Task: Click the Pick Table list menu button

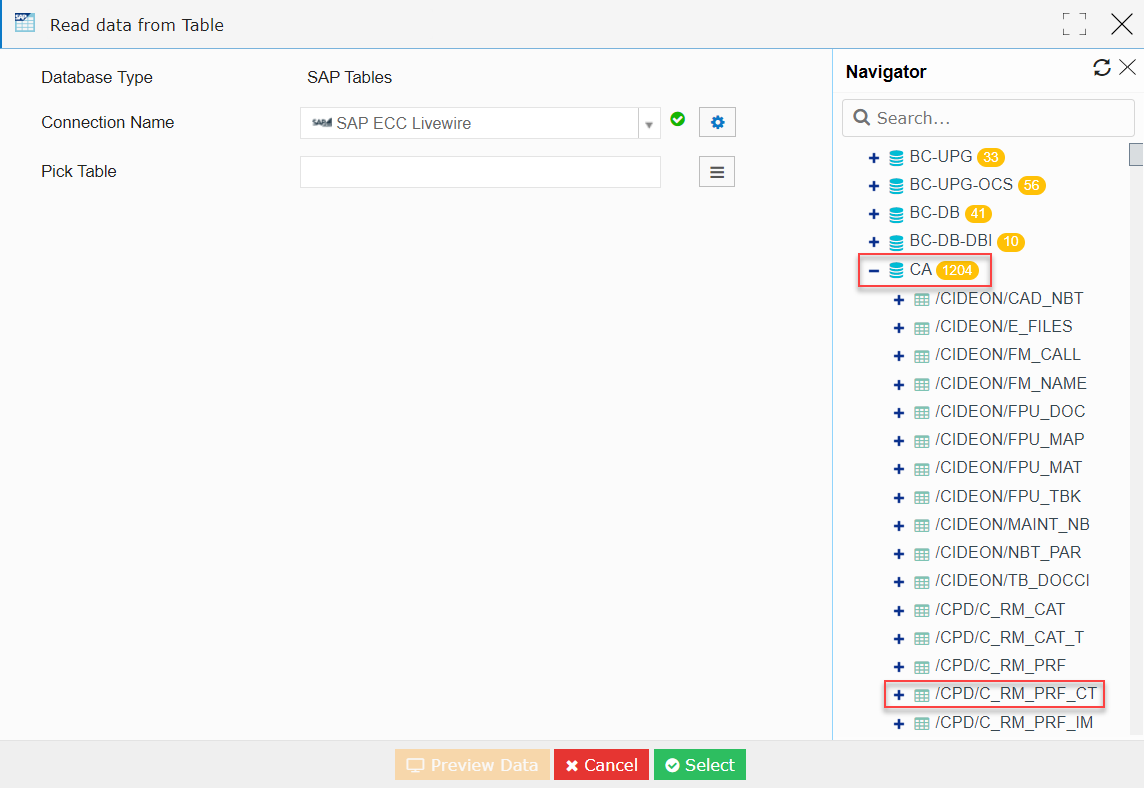Action: tap(716, 172)
